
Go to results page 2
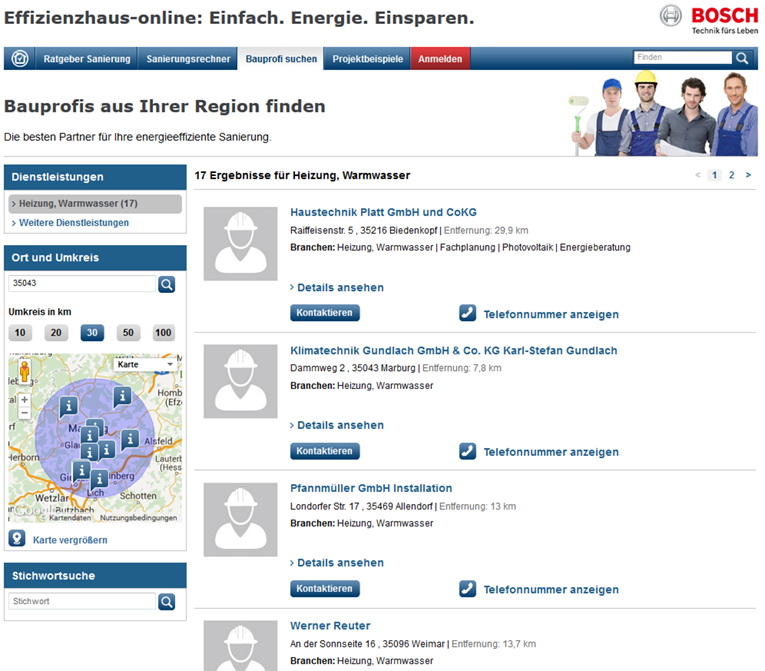(731, 175)
